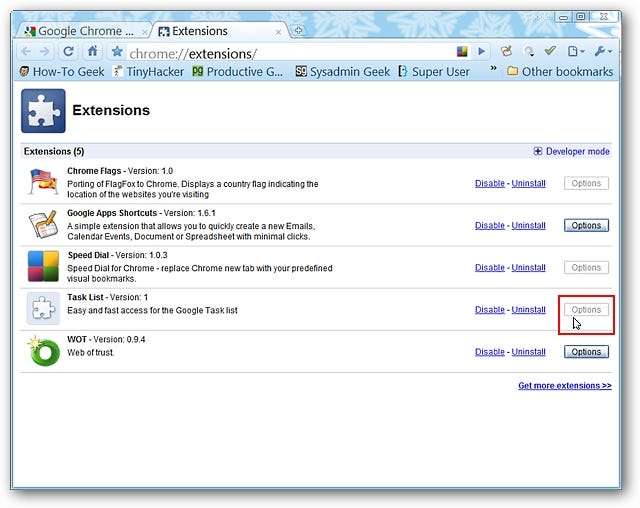
Task: Show hidden bookmarks with the chevron
Action: pos(493,68)
